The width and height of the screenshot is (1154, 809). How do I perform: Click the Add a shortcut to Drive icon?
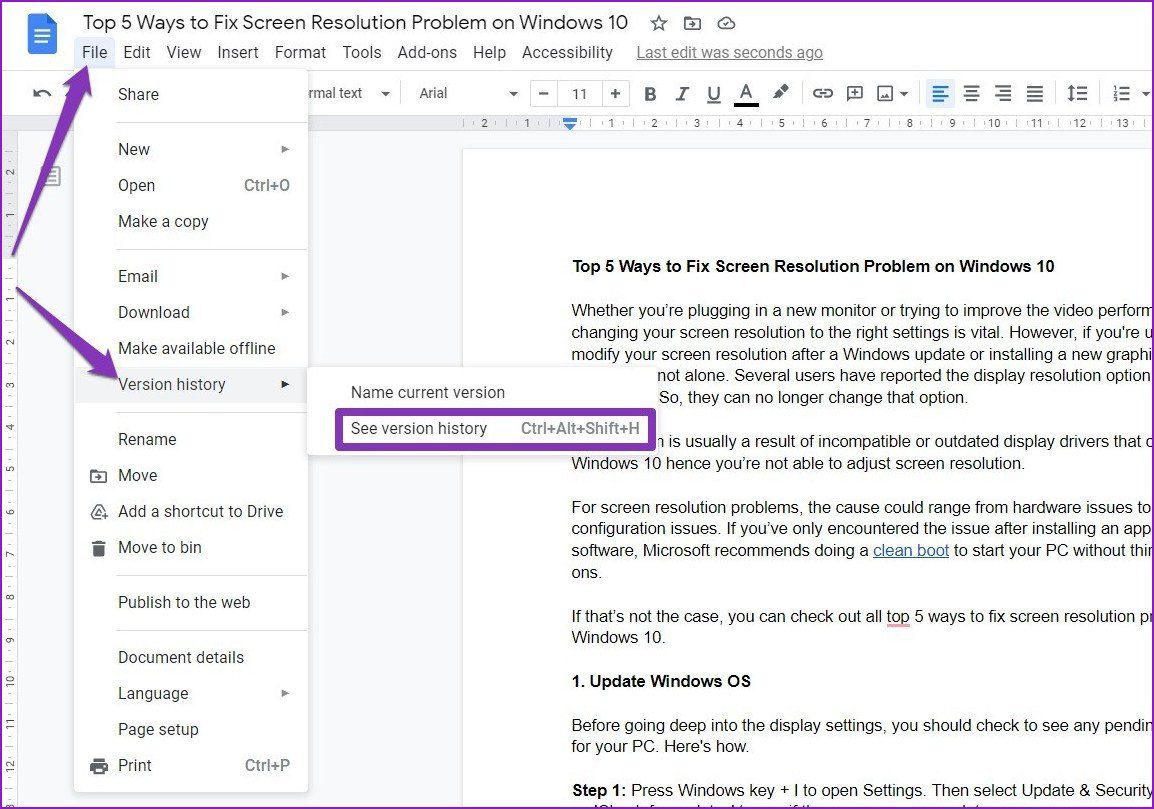[99, 512]
